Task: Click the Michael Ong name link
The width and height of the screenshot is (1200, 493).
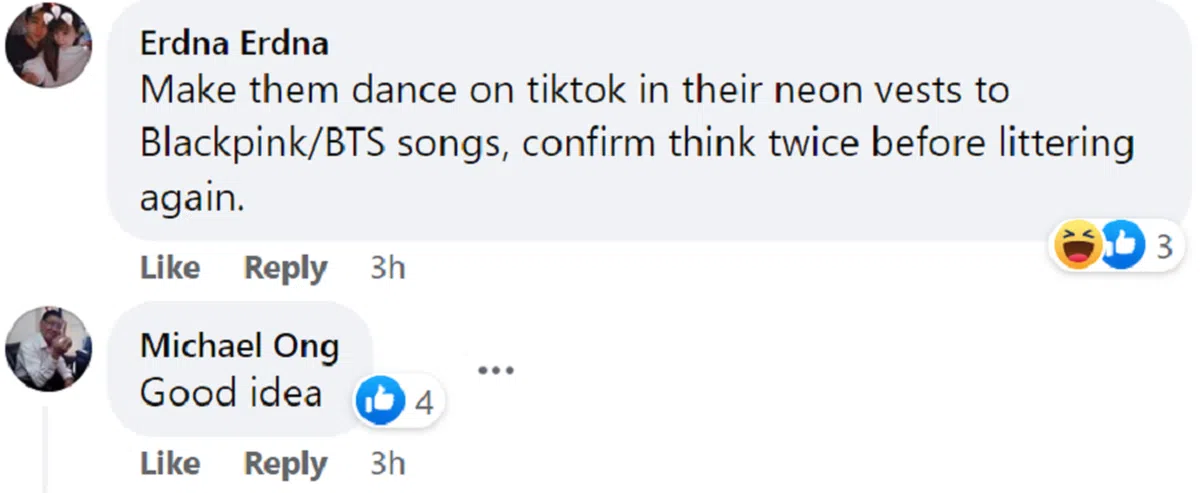Action: pos(239,346)
